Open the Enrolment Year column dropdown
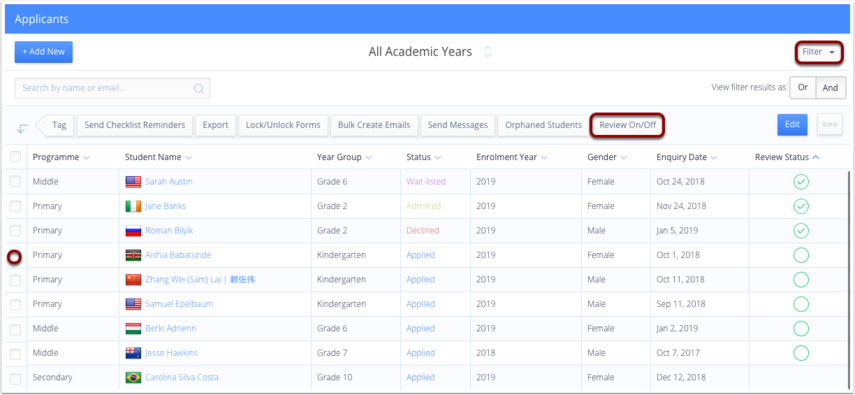Image resolution: width=855 pixels, height=395 pixels. coord(544,158)
